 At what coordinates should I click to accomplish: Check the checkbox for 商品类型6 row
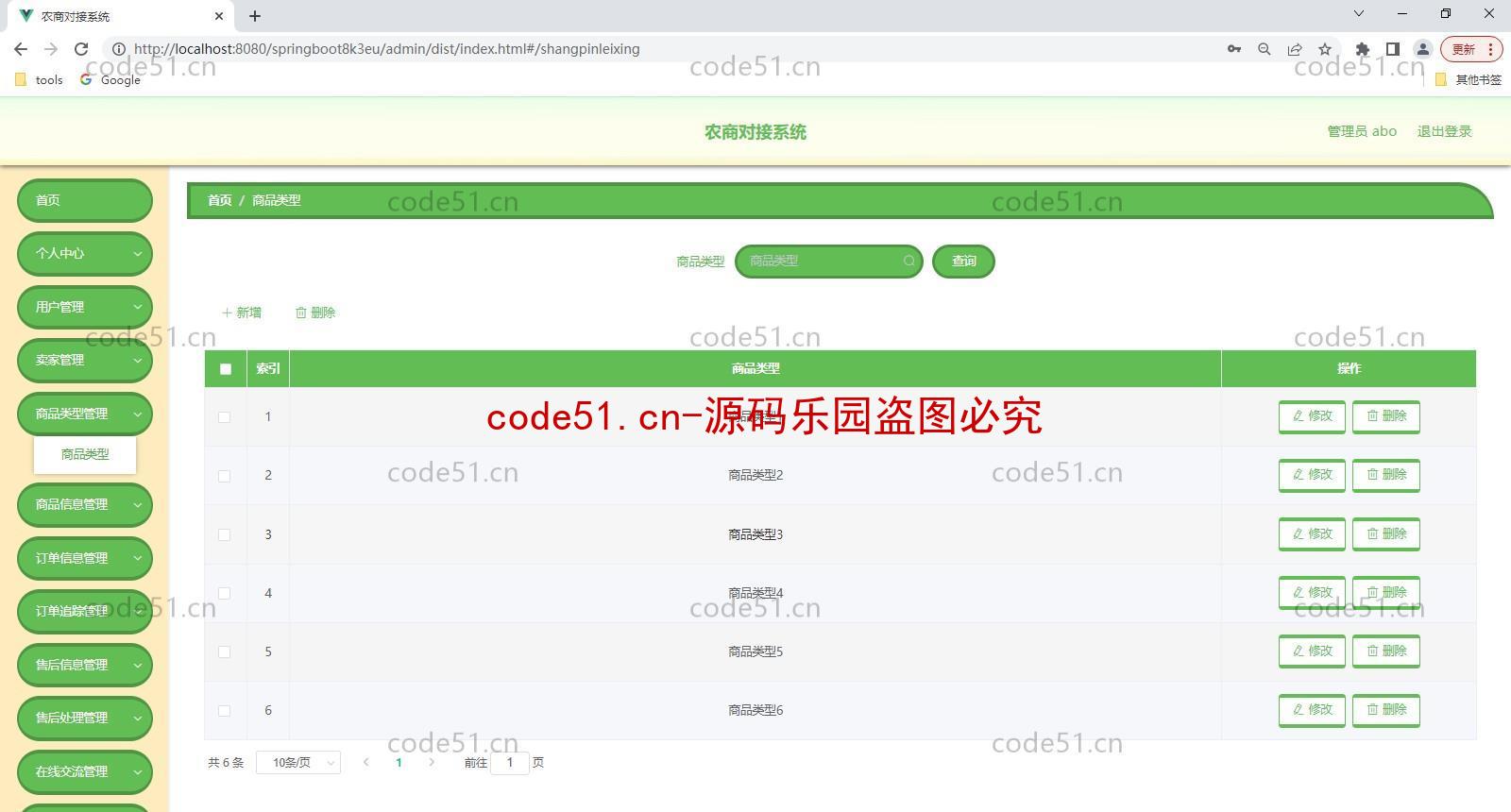pyautogui.click(x=224, y=711)
